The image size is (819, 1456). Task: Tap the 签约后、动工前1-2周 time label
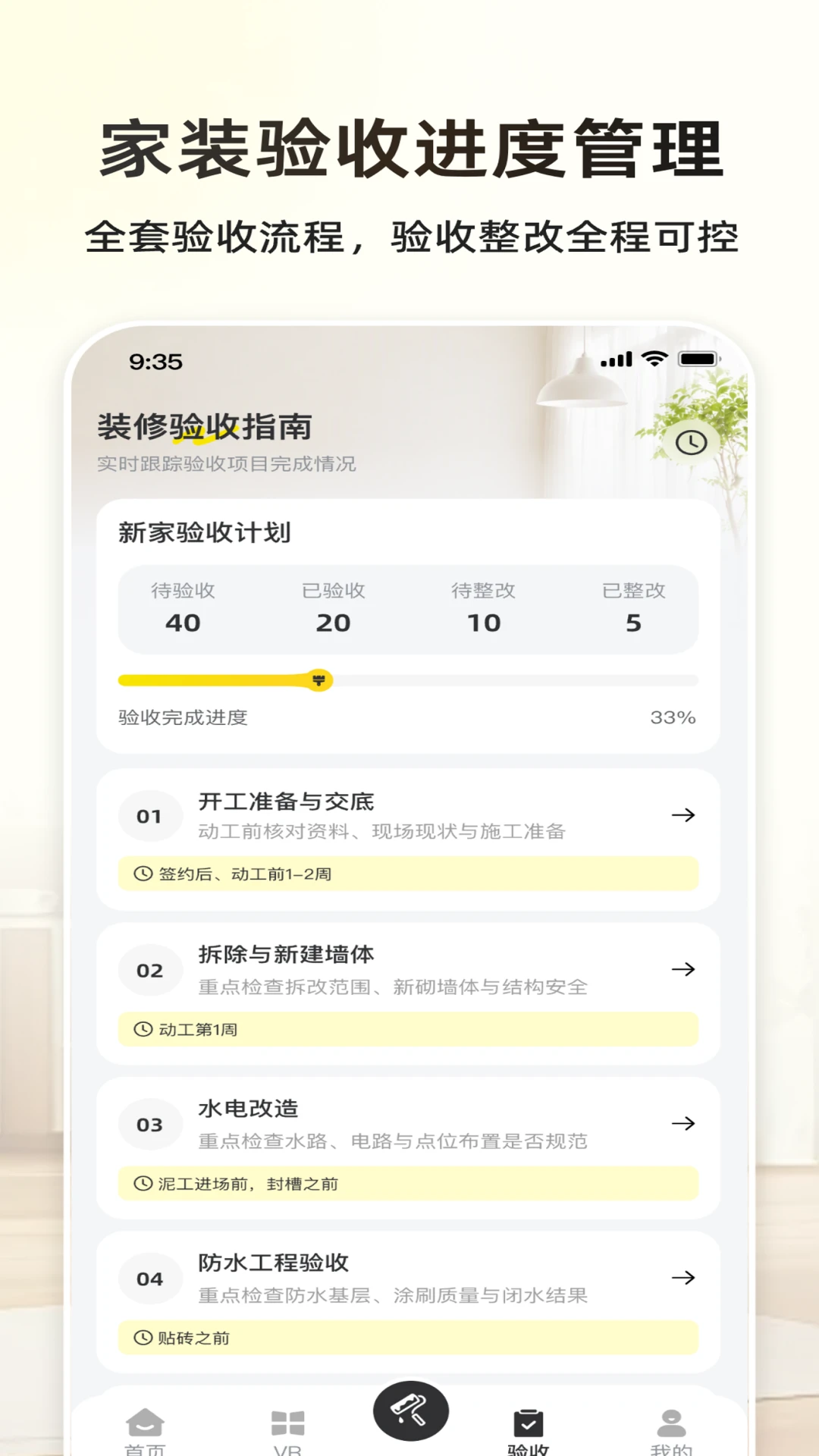[x=244, y=874]
